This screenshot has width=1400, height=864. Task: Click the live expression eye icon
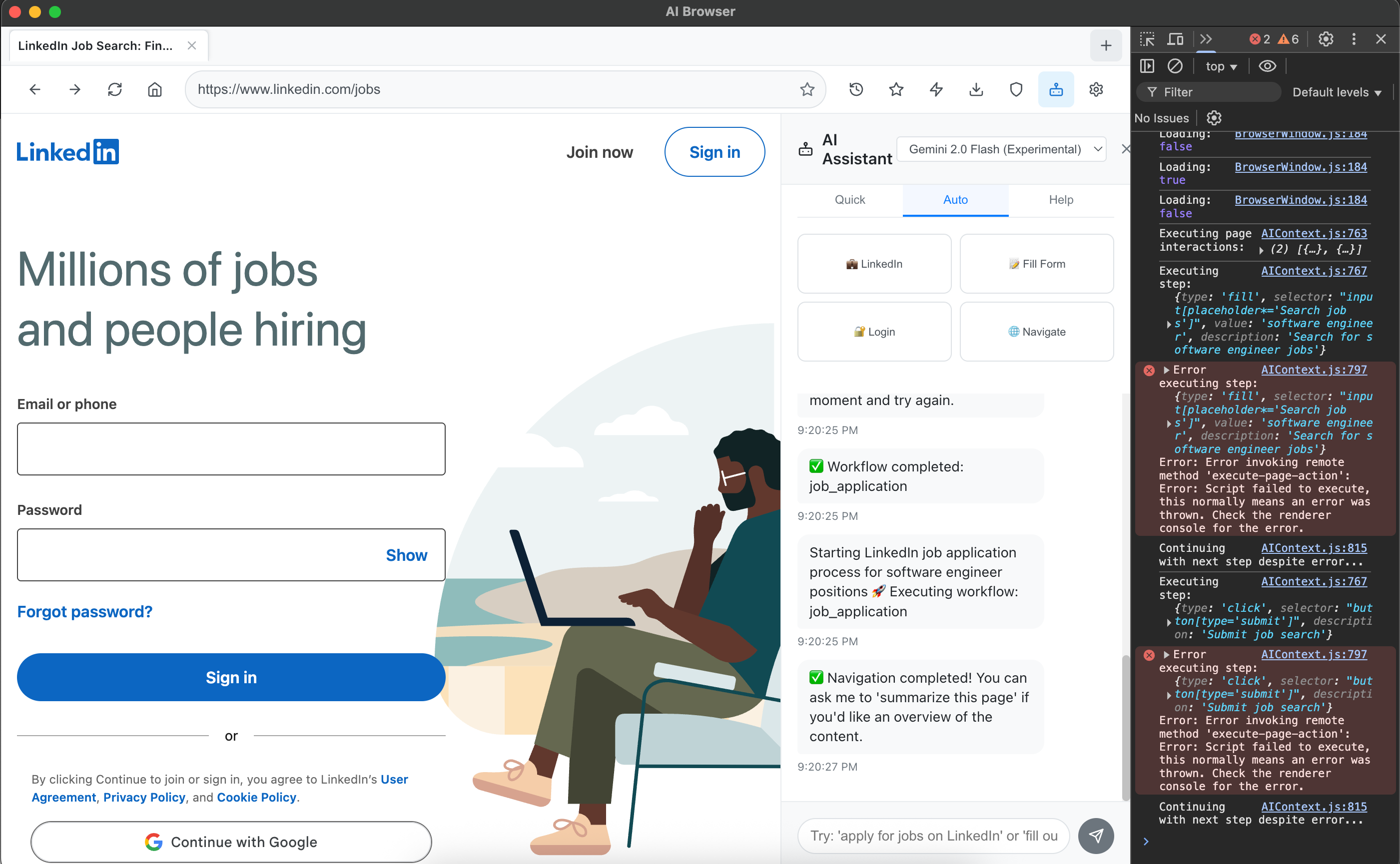[1267, 66]
